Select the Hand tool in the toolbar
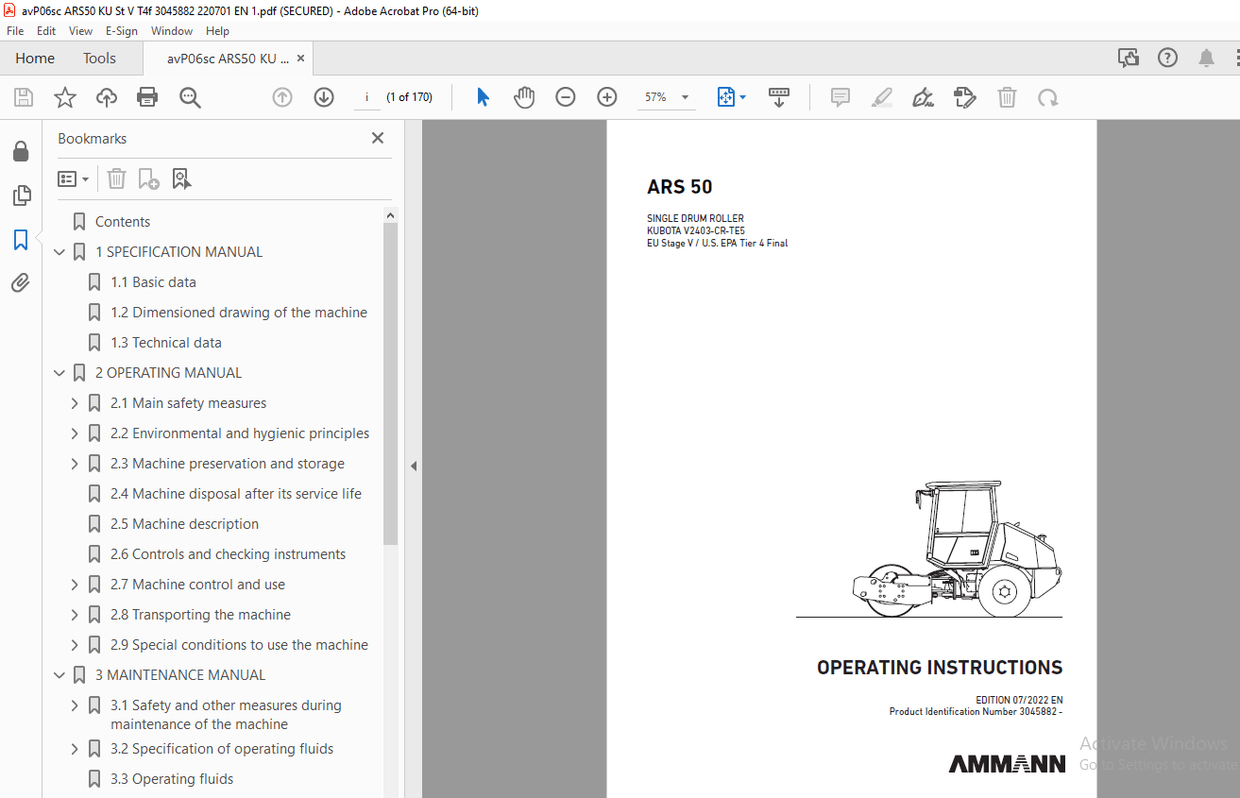Screen dimensions: 1240x798 (x=524, y=97)
